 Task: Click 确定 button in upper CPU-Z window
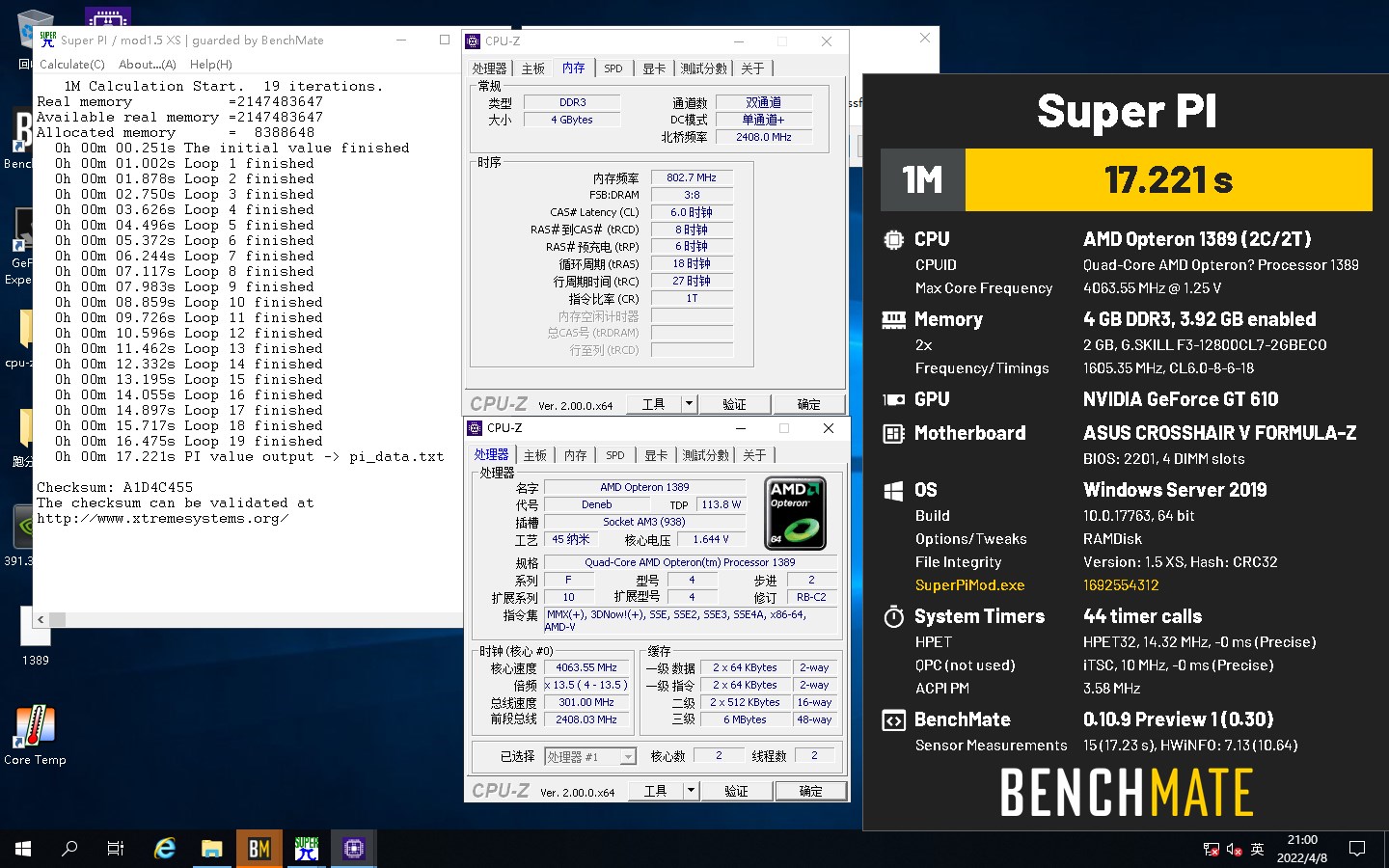tap(808, 404)
